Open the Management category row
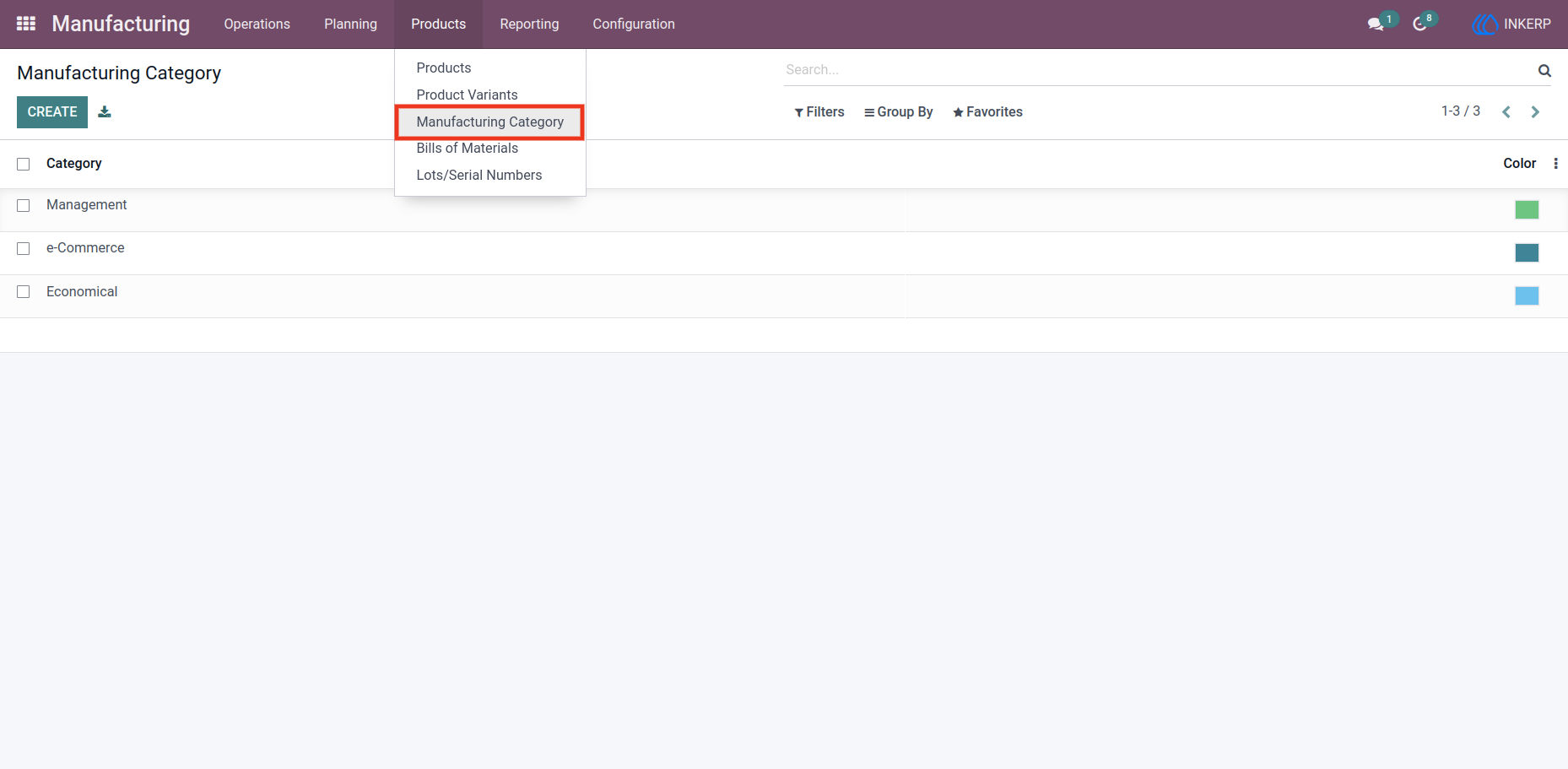The height and width of the screenshot is (769, 1568). (784, 210)
